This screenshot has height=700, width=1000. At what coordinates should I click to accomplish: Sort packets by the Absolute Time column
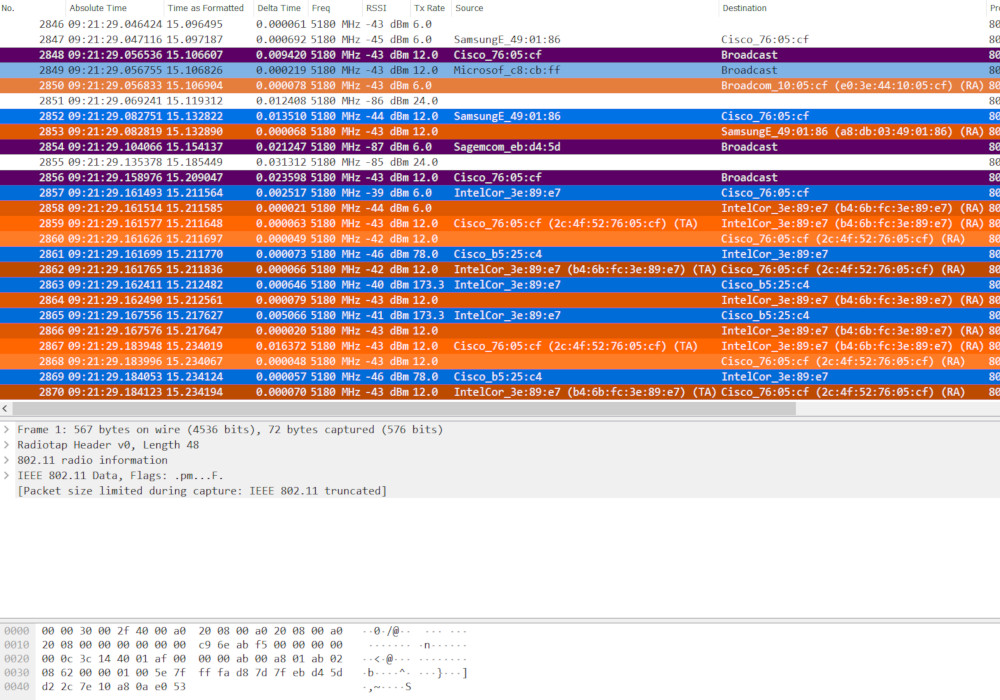click(x=97, y=8)
